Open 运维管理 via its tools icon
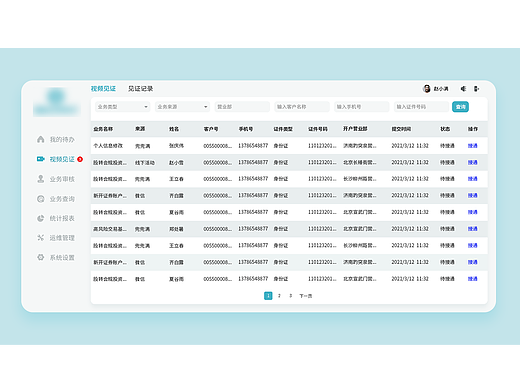 click(x=41, y=238)
